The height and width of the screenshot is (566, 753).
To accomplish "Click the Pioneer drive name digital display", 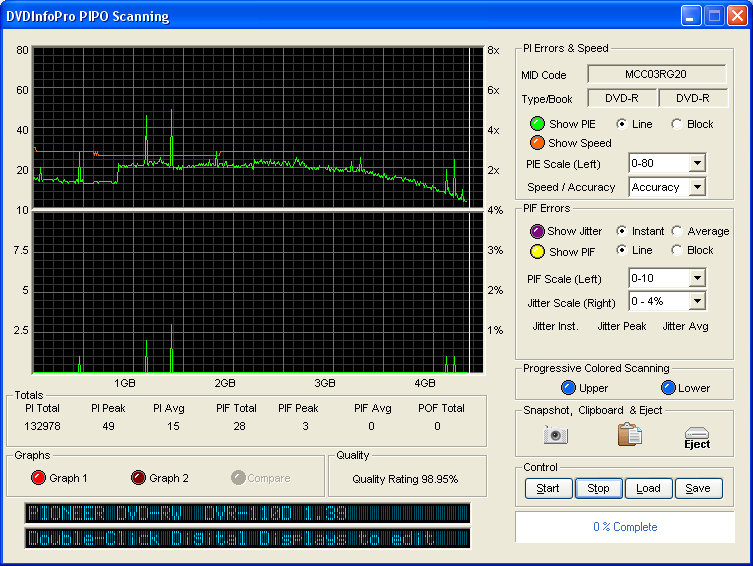I will [248, 514].
